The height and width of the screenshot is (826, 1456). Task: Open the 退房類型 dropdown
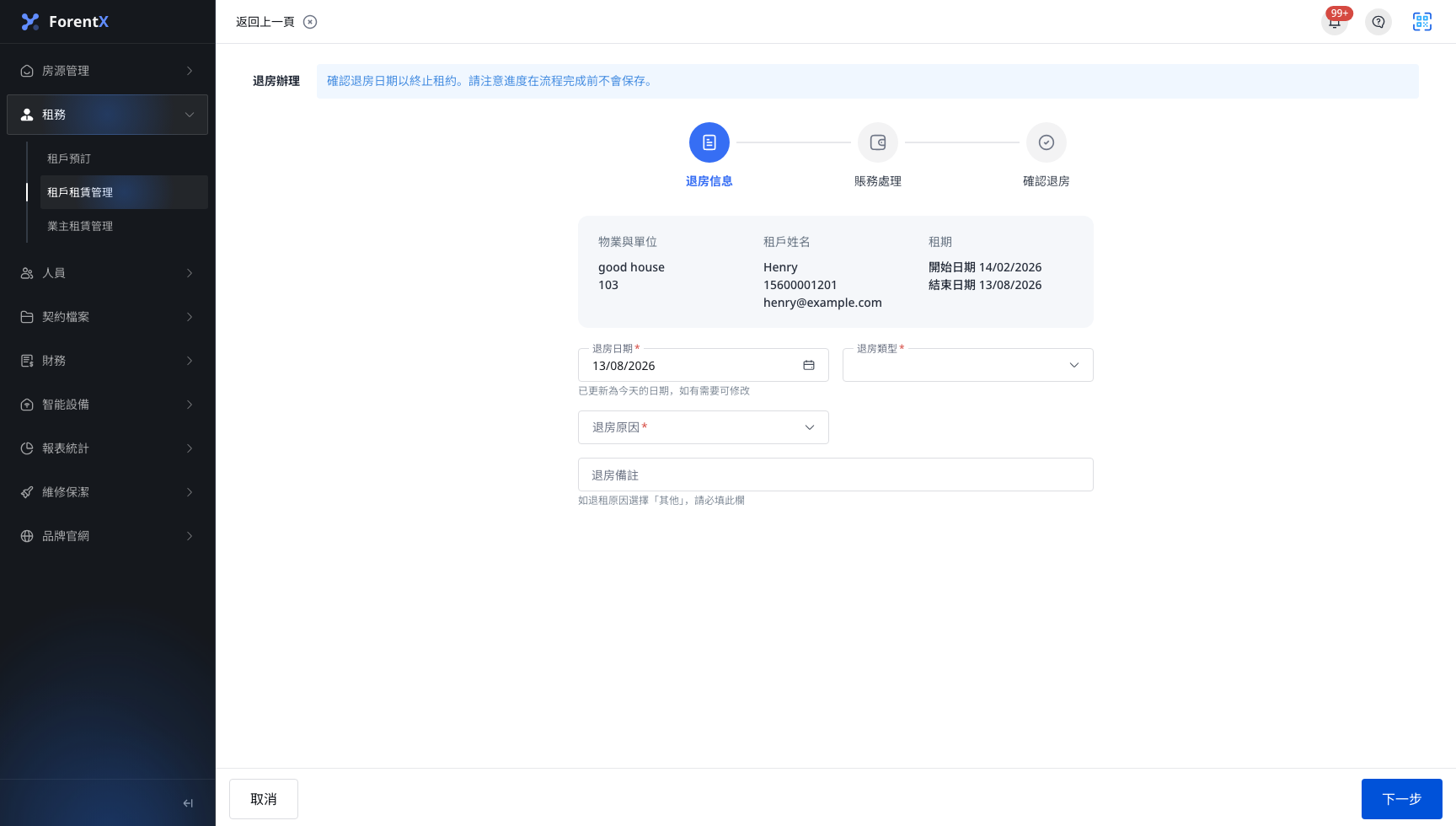click(968, 365)
